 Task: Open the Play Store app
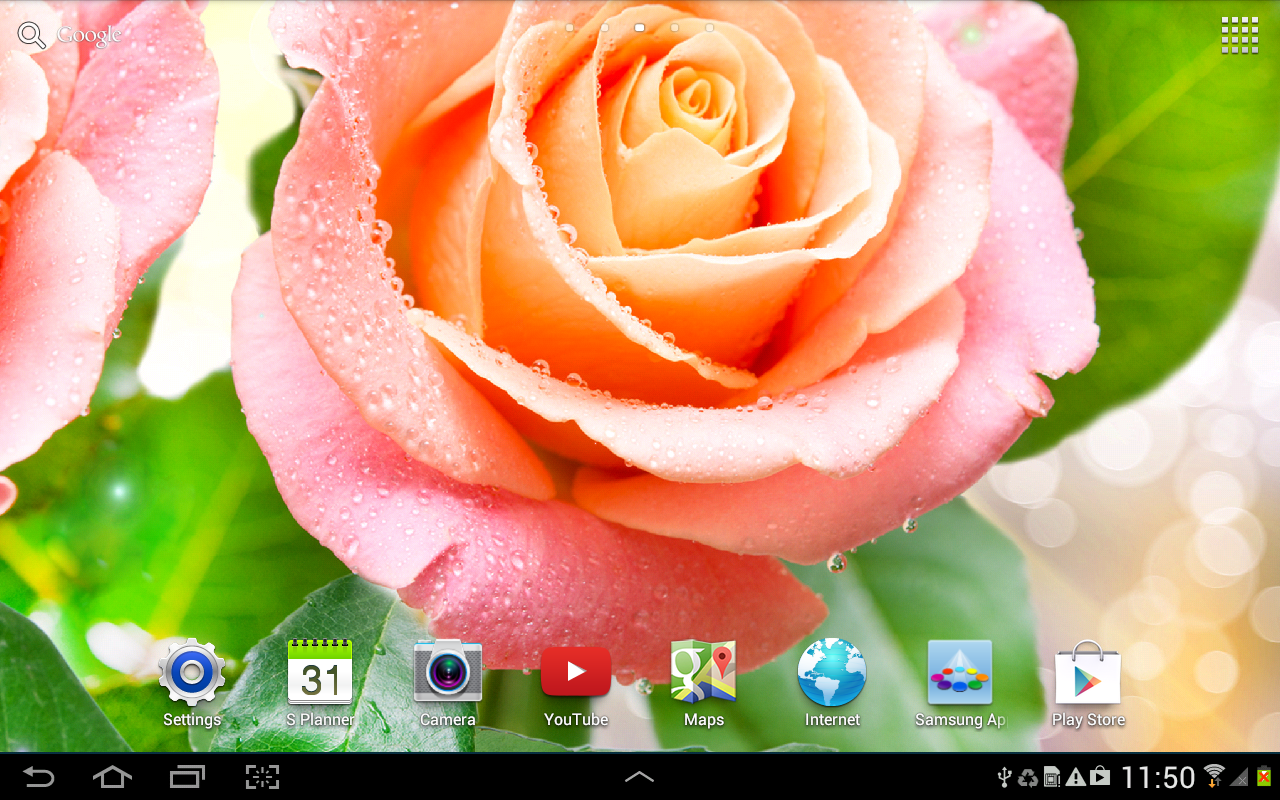1088,682
